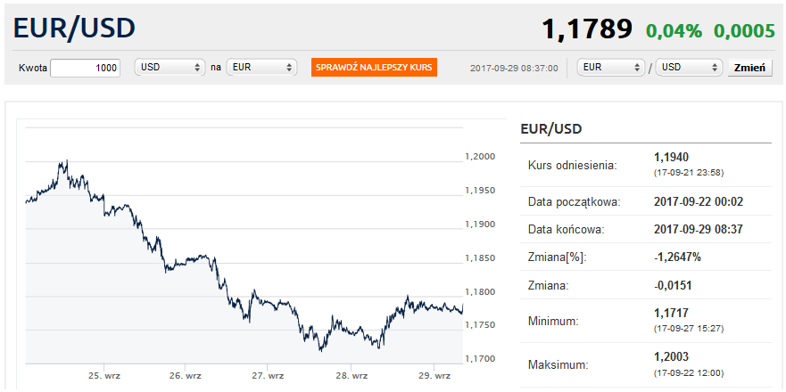Click the 0,04% percent change value
786x392 pixels.
pyautogui.click(x=674, y=31)
